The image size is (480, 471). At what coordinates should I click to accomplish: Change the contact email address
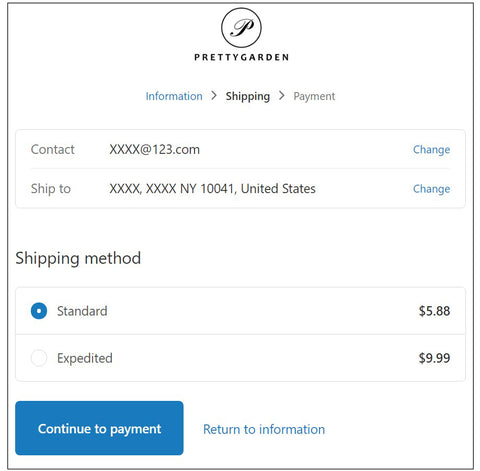(431, 150)
